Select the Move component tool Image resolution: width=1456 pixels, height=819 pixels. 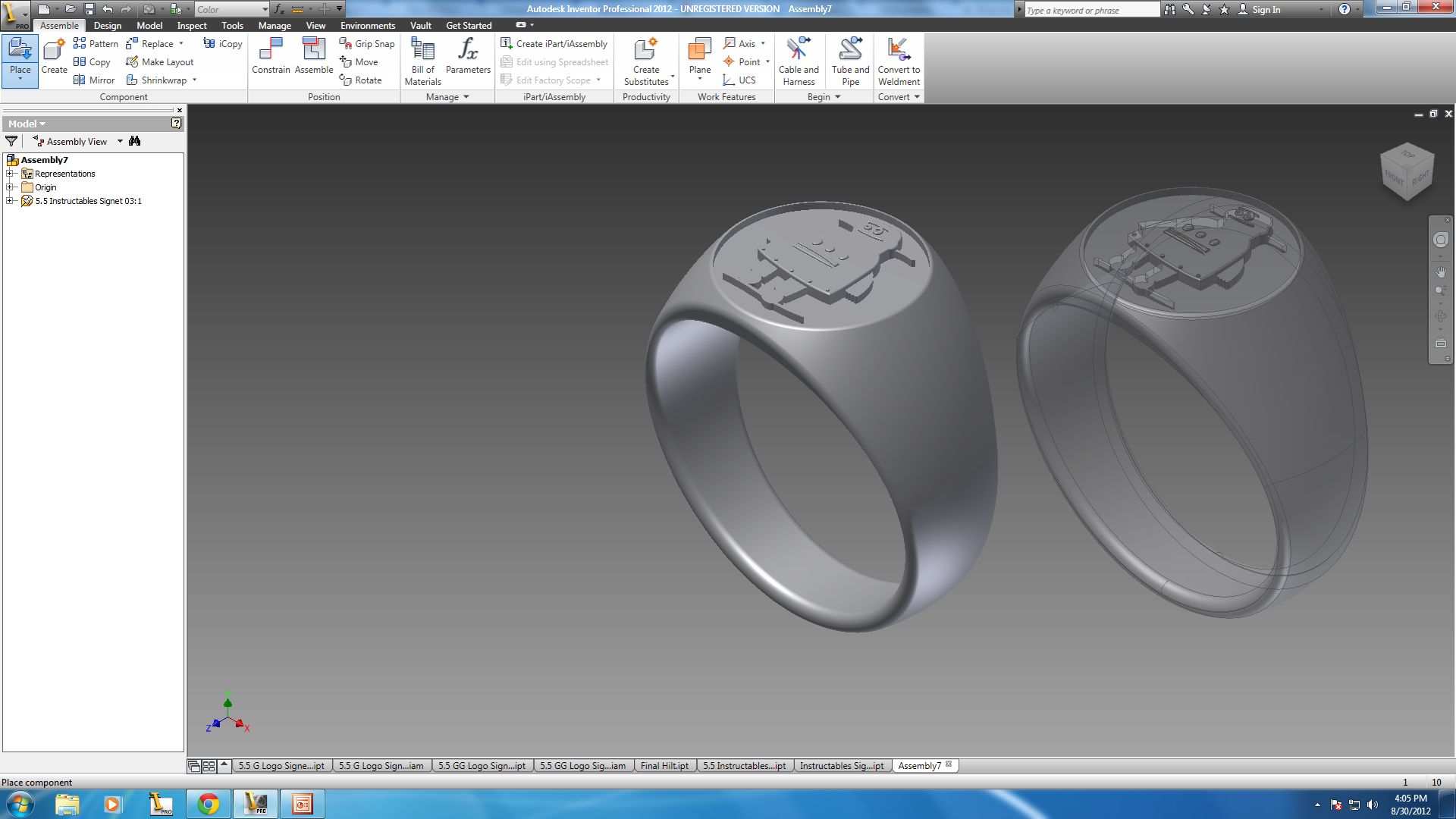click(359, 61)
